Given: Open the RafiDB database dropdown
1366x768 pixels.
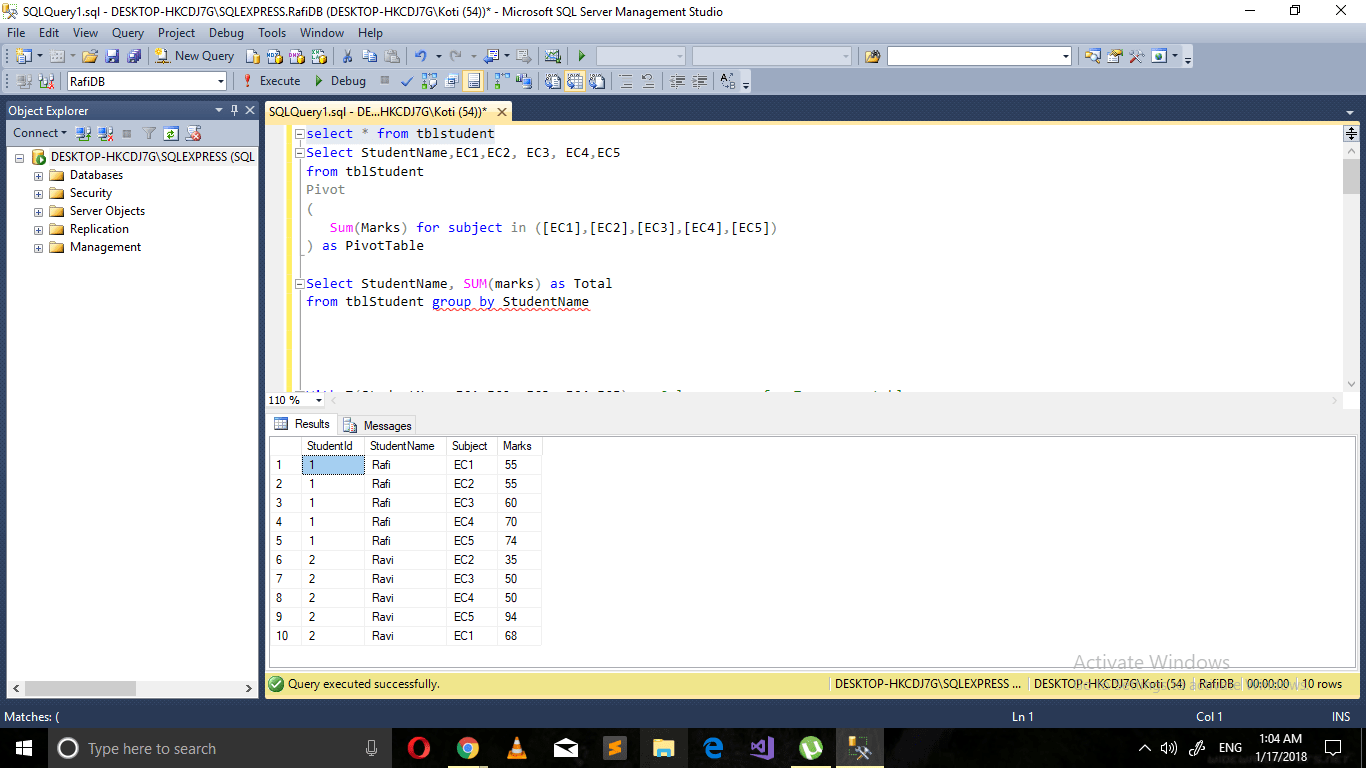Looking at the screenshot, I should pyautogui.click(x=221, y=81).
